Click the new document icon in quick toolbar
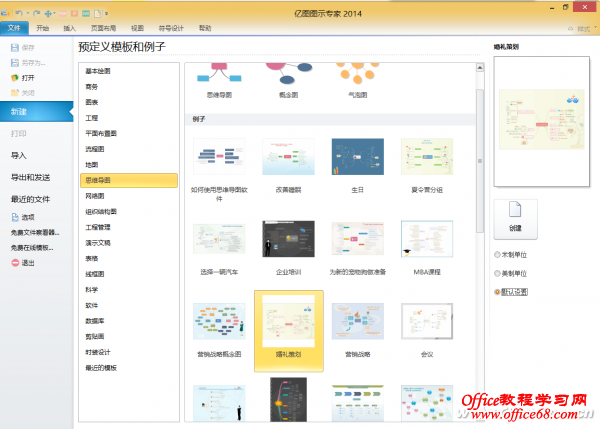Viewport: 600px width, 429px height. pyautogui.click(x=98, y=13)
